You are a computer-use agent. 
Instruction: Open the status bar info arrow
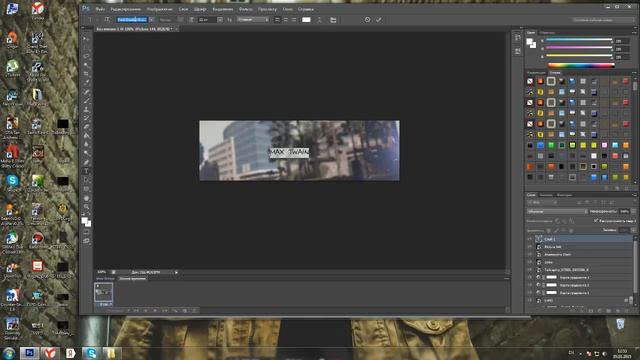176,272
